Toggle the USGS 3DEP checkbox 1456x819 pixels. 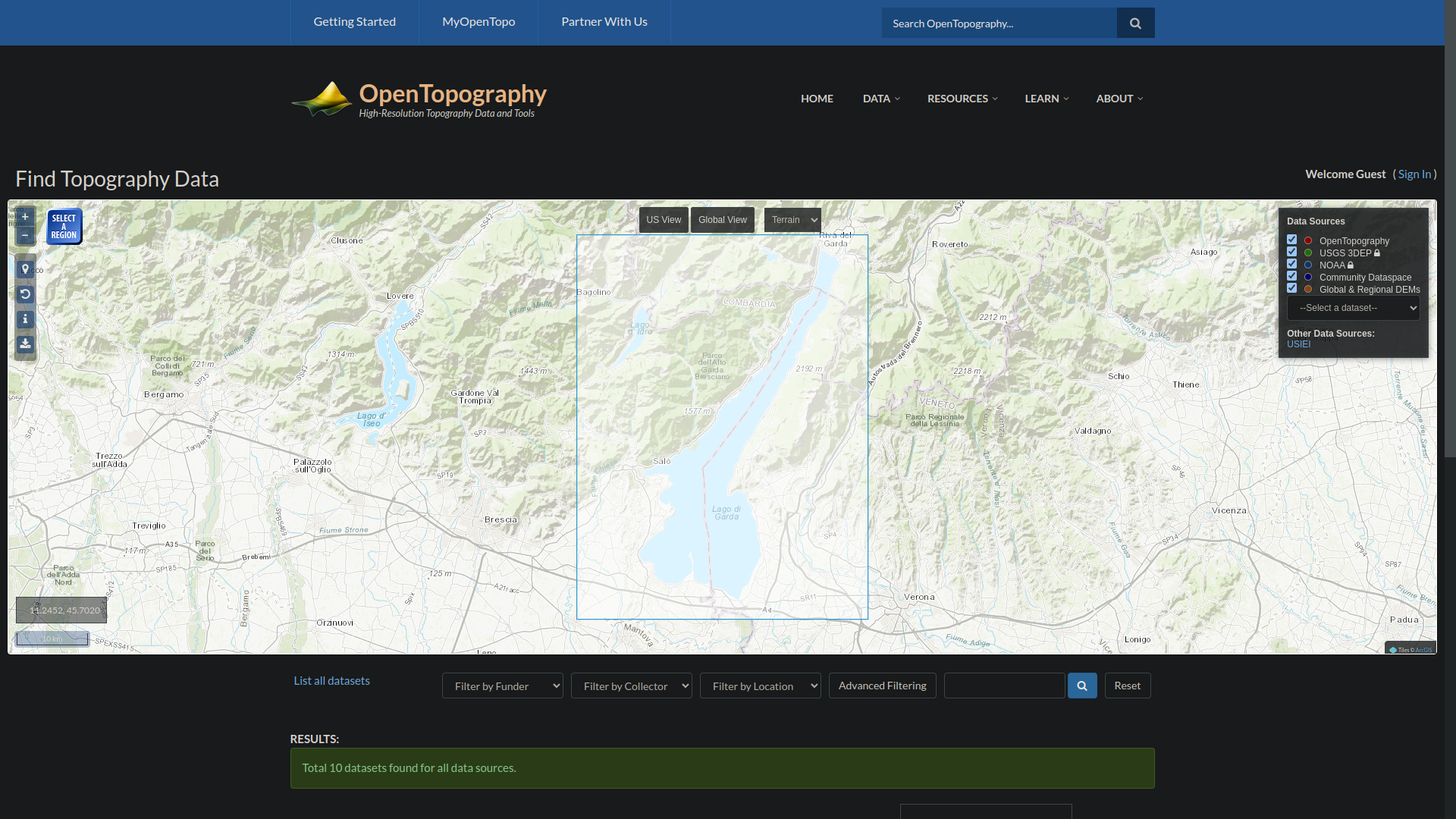tap(1291, 252)
